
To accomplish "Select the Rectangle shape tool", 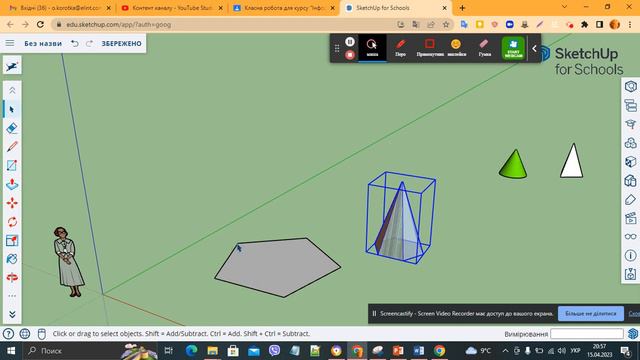I will tap(12, 165).
